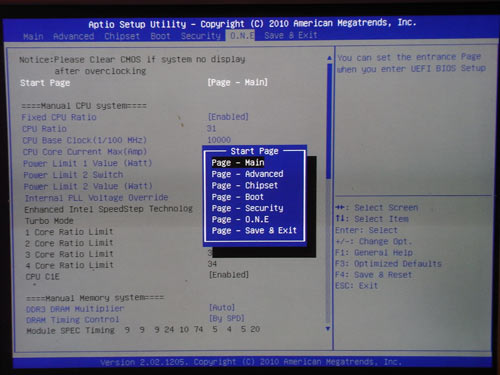This screenshot has height=375, width=500.
Task: Select DRAM Timing Control setting
Action: tap(73, 320)
